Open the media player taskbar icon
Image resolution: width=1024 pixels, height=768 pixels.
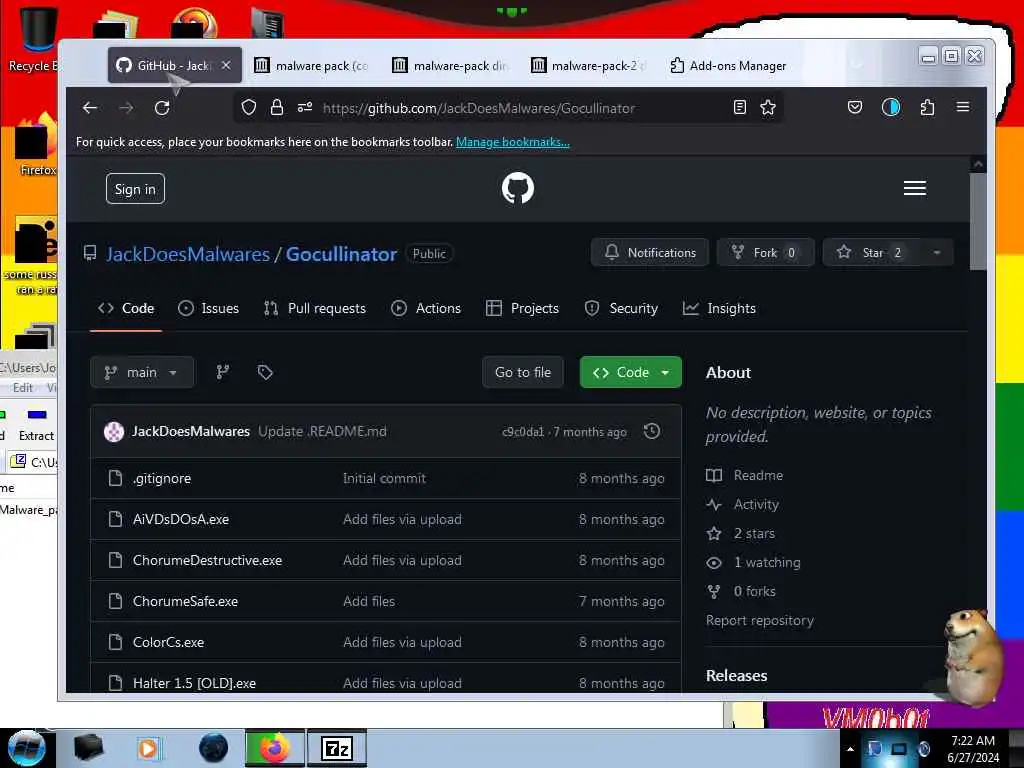coord(148,748)
